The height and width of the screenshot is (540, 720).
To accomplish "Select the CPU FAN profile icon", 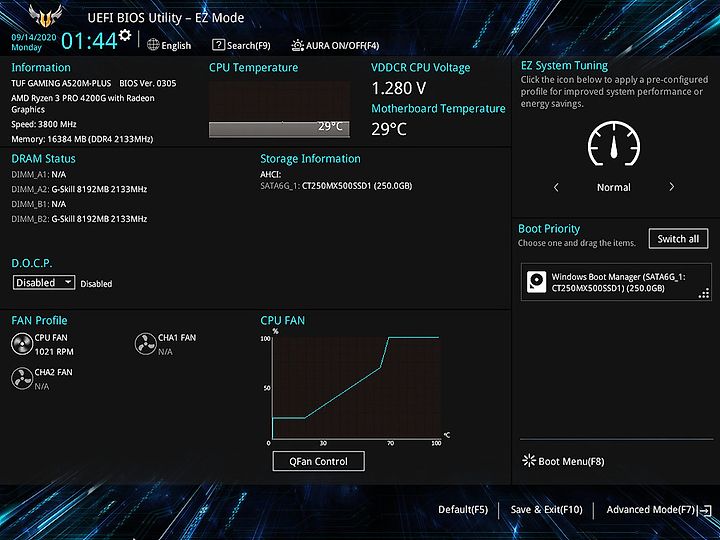I will click(22, 344).
